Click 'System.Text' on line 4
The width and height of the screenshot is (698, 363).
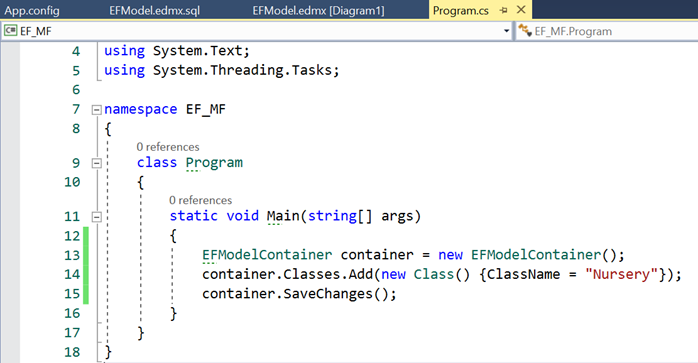[x=197, y=51]
